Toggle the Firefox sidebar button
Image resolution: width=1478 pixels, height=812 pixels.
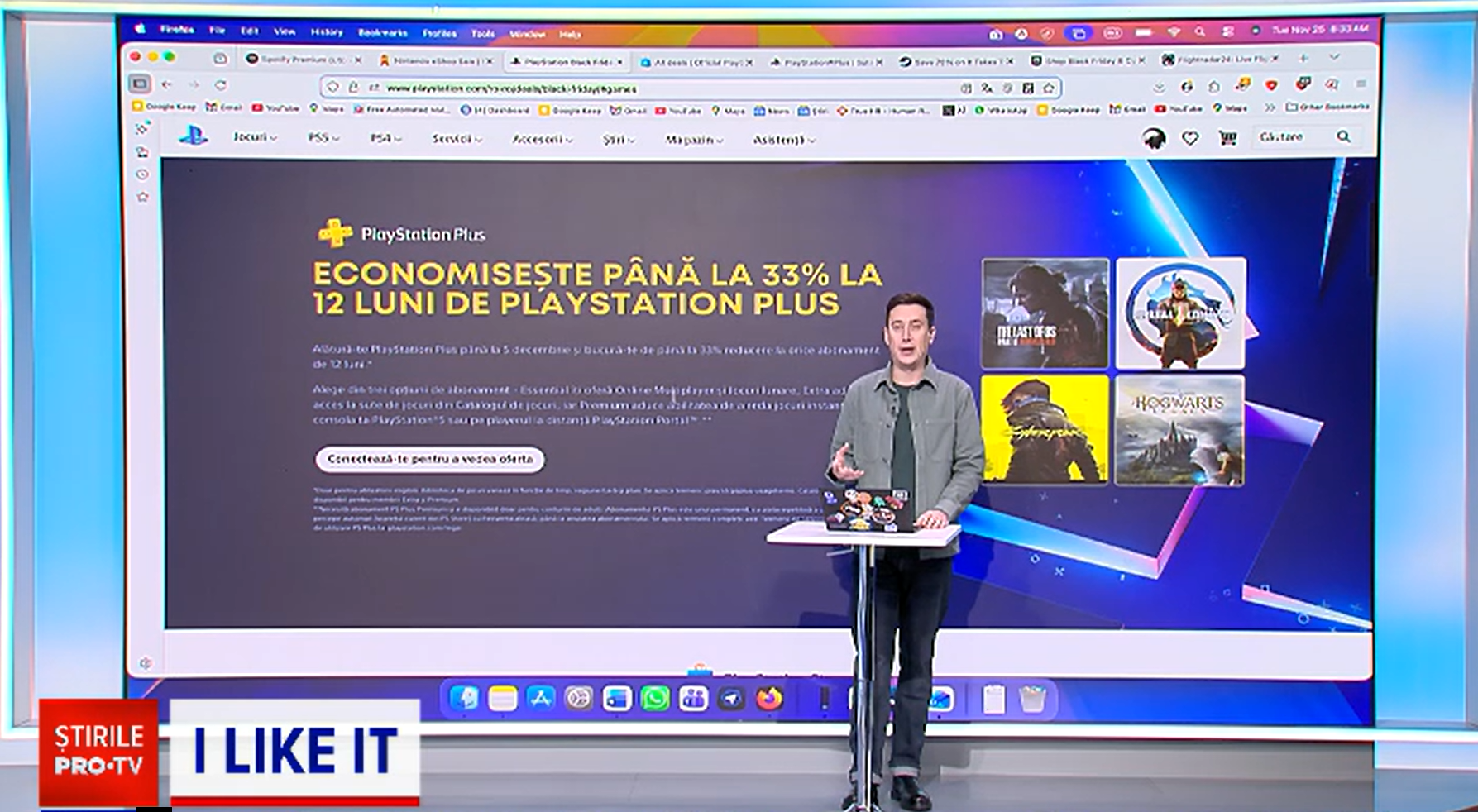point(140,84)
